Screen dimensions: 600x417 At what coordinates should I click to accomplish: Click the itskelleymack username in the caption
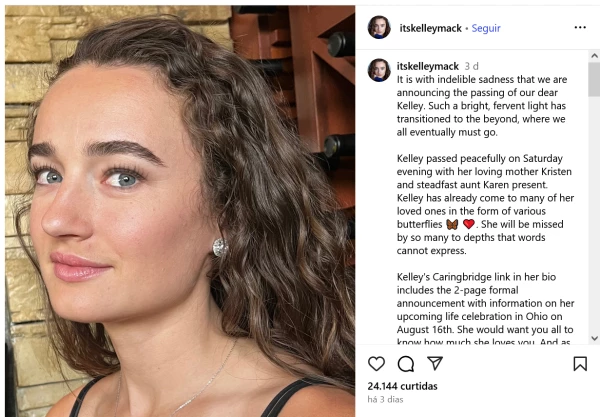click(x=427, y=66)
